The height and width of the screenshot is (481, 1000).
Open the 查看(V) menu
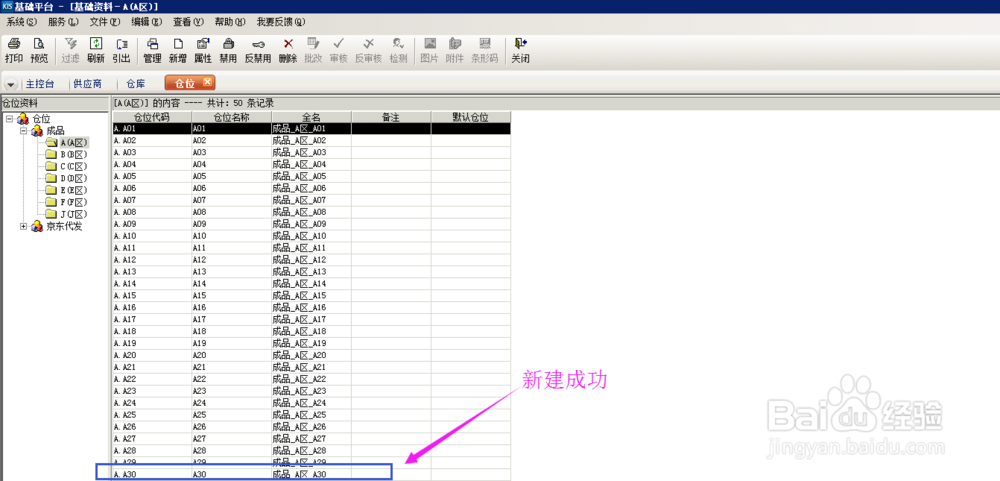click(x=188, y=22)
